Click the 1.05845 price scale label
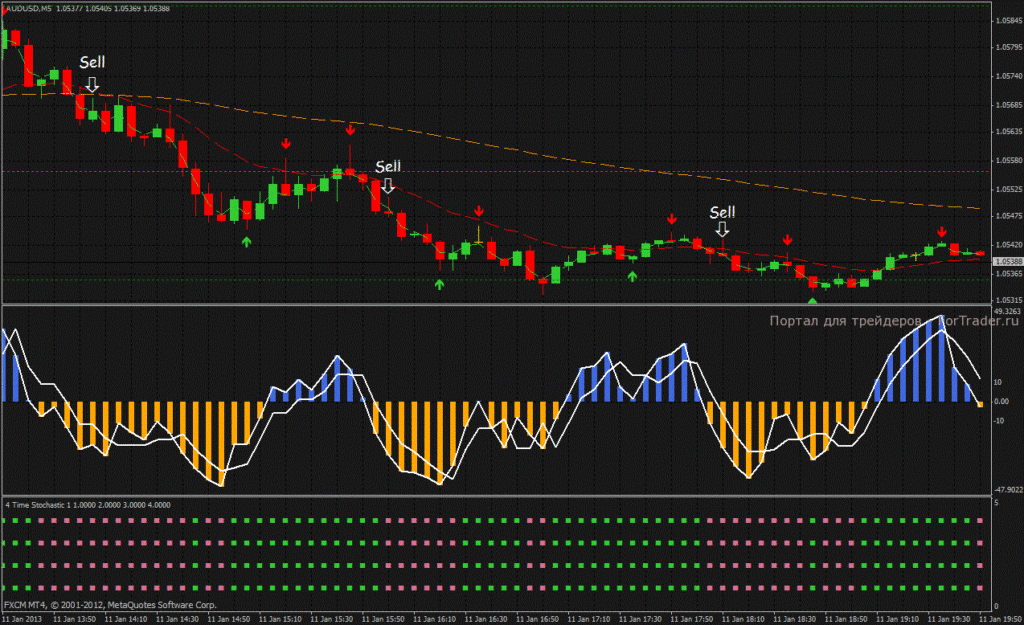This screenshot has width=1024, height=625. pos(1008,20)
